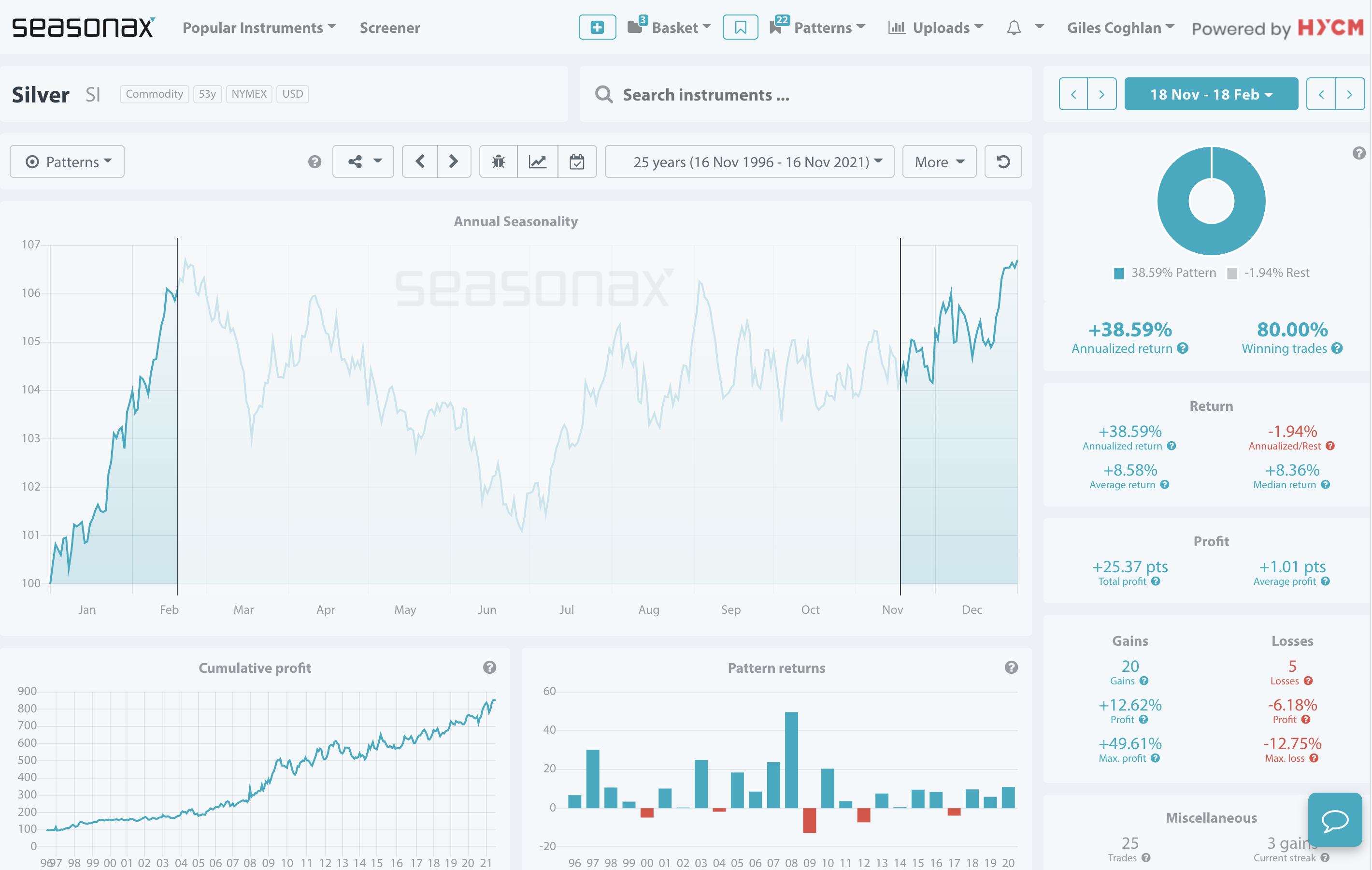1372x870 pixels.
Task: Open the 18 Nov - 18 Feb dropdown
Action: coord(1211,94)
